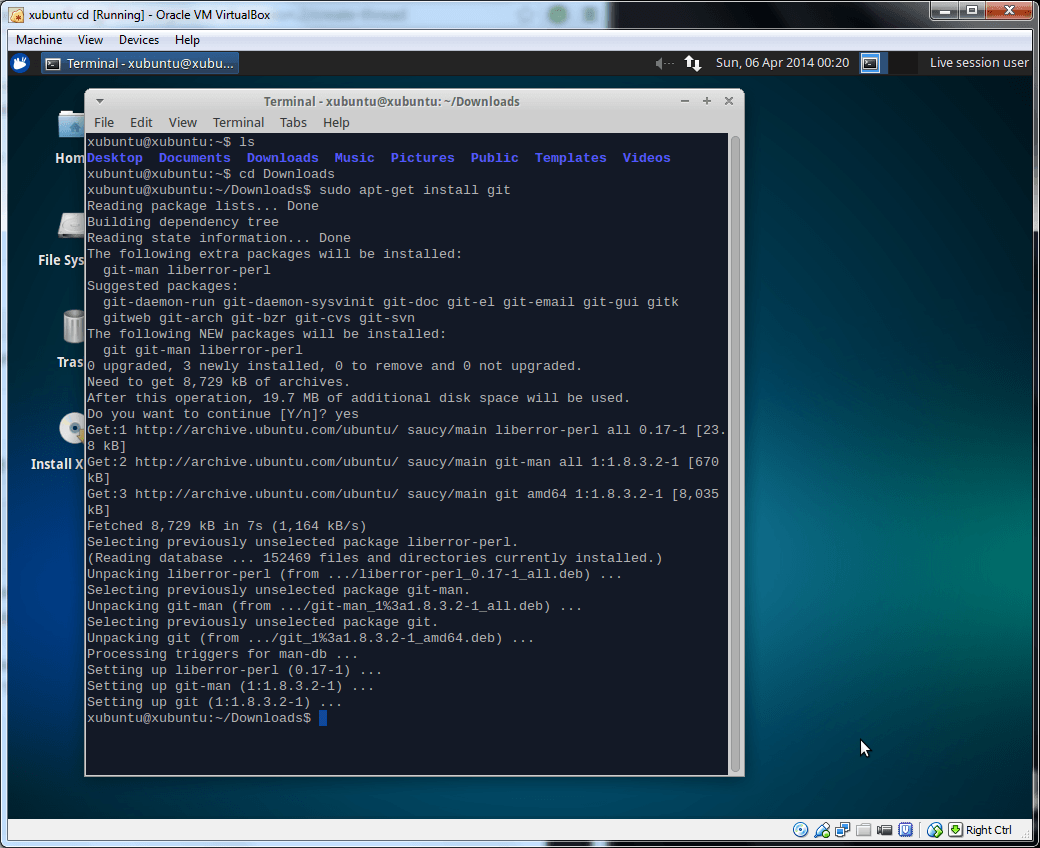
Task: Click the Right Ctrl host key label
Action: point(988,830)
